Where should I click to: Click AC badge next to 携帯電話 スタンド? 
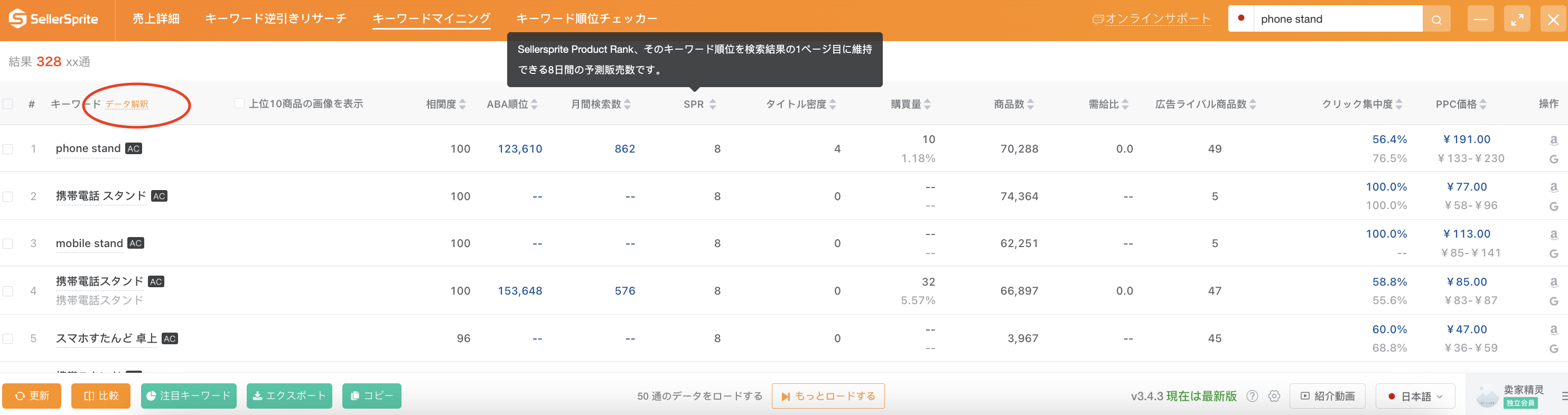coord(160,196)
